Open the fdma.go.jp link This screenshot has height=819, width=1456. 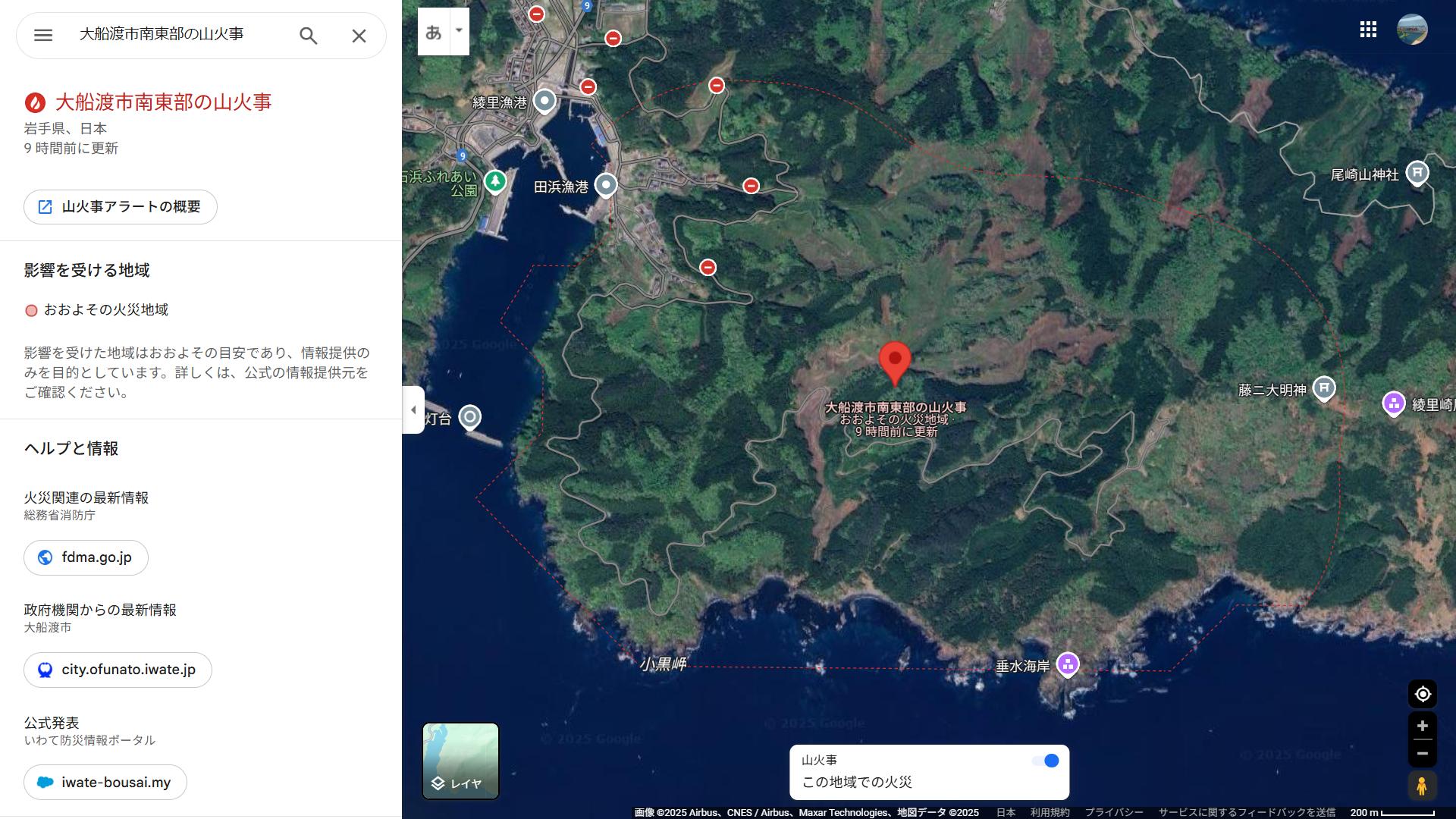click(86, 557)
